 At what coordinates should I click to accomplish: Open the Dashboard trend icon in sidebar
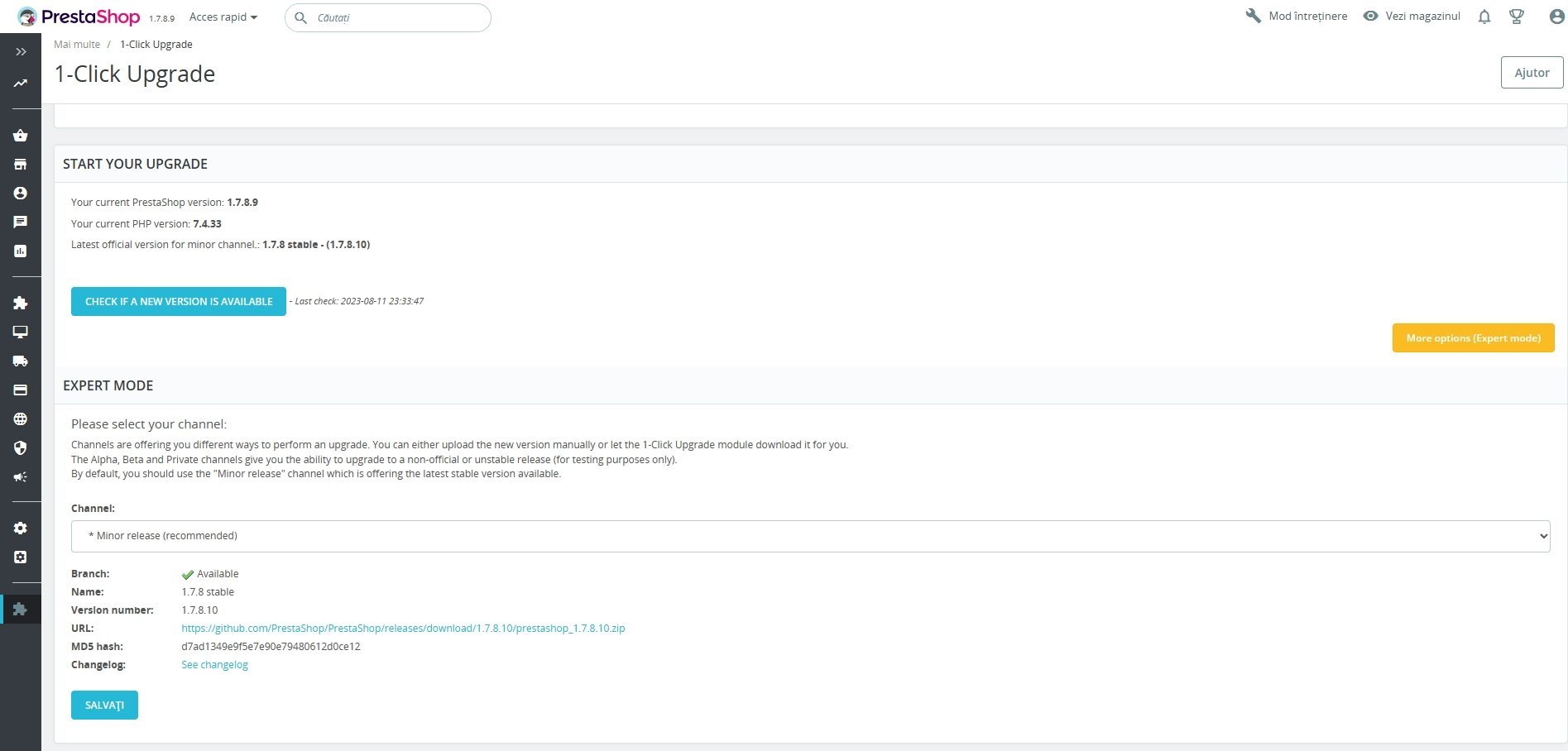(x=21, y=83)
